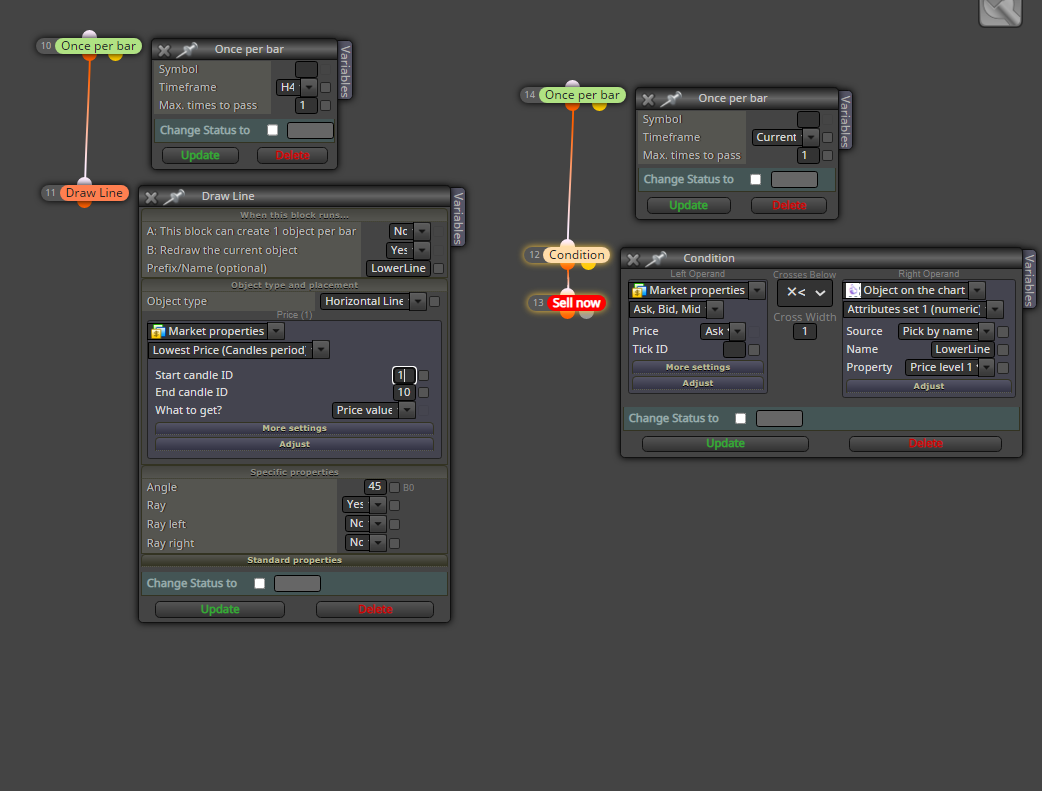Click the pin icon in Condition panel
1042x791 pixels.
click(657, 259)
